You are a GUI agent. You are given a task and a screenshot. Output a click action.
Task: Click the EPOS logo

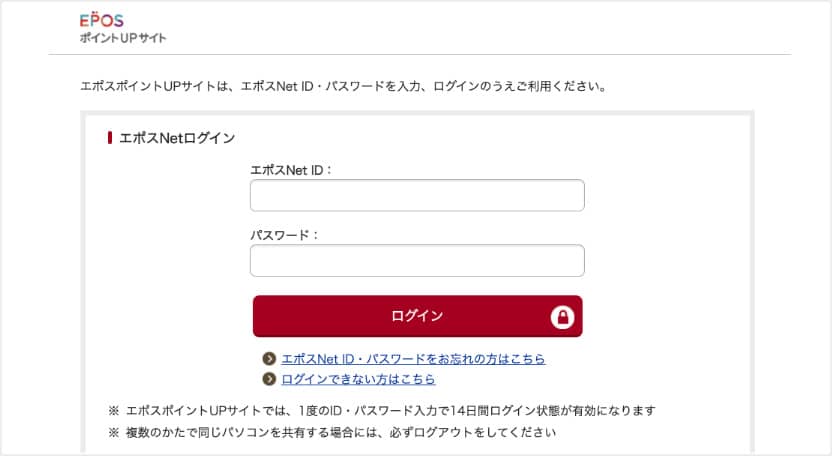101,21
